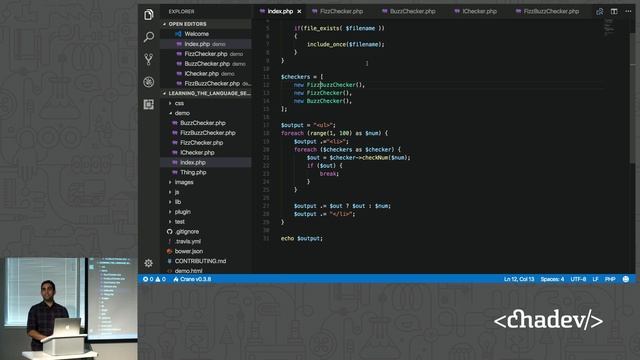Image resolution: width=640 pixels, height=360 pixels.
Task: Change PHP language mode
Action: point(610,279)
